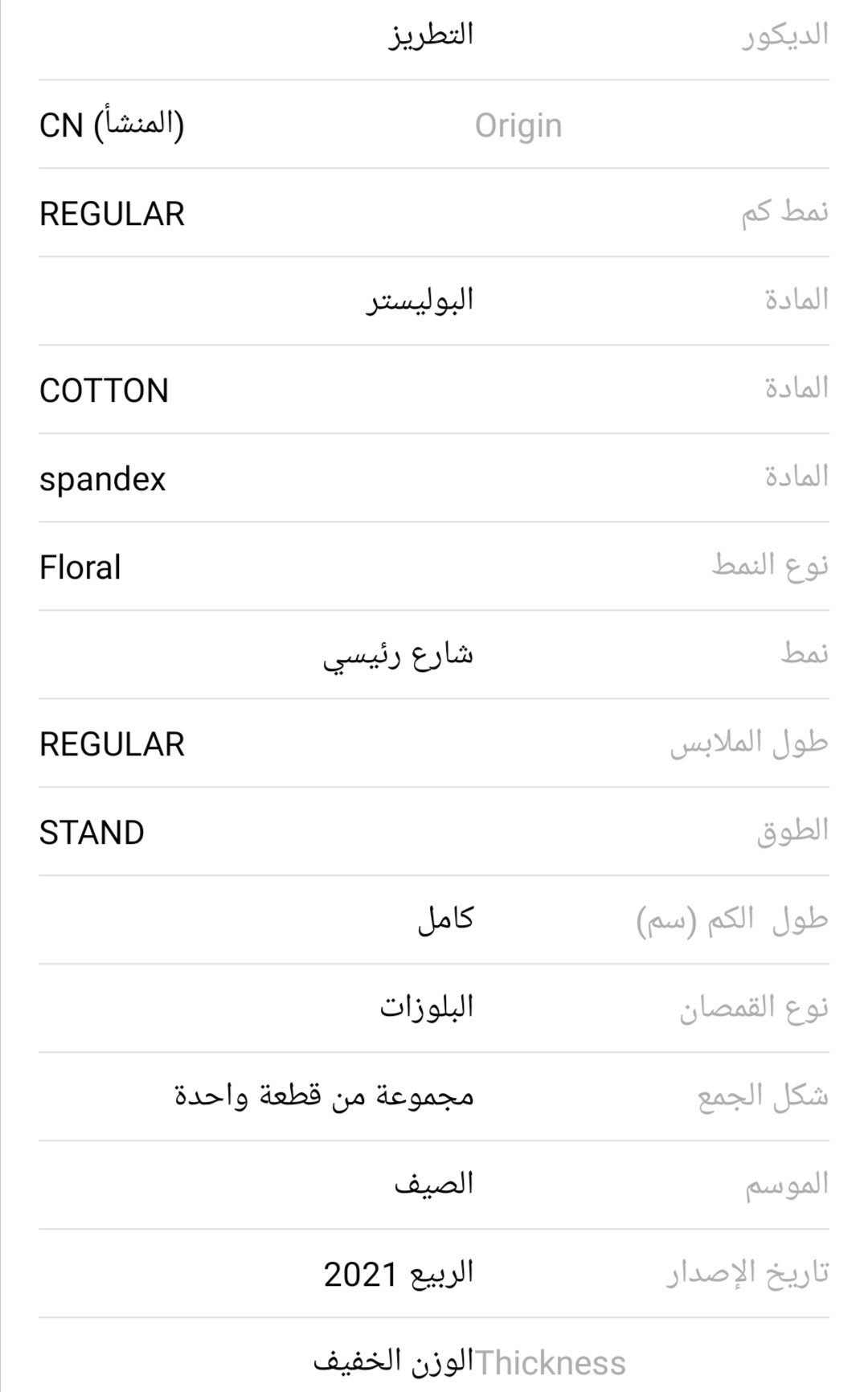Select the الصيف season value

(434, 1185)
